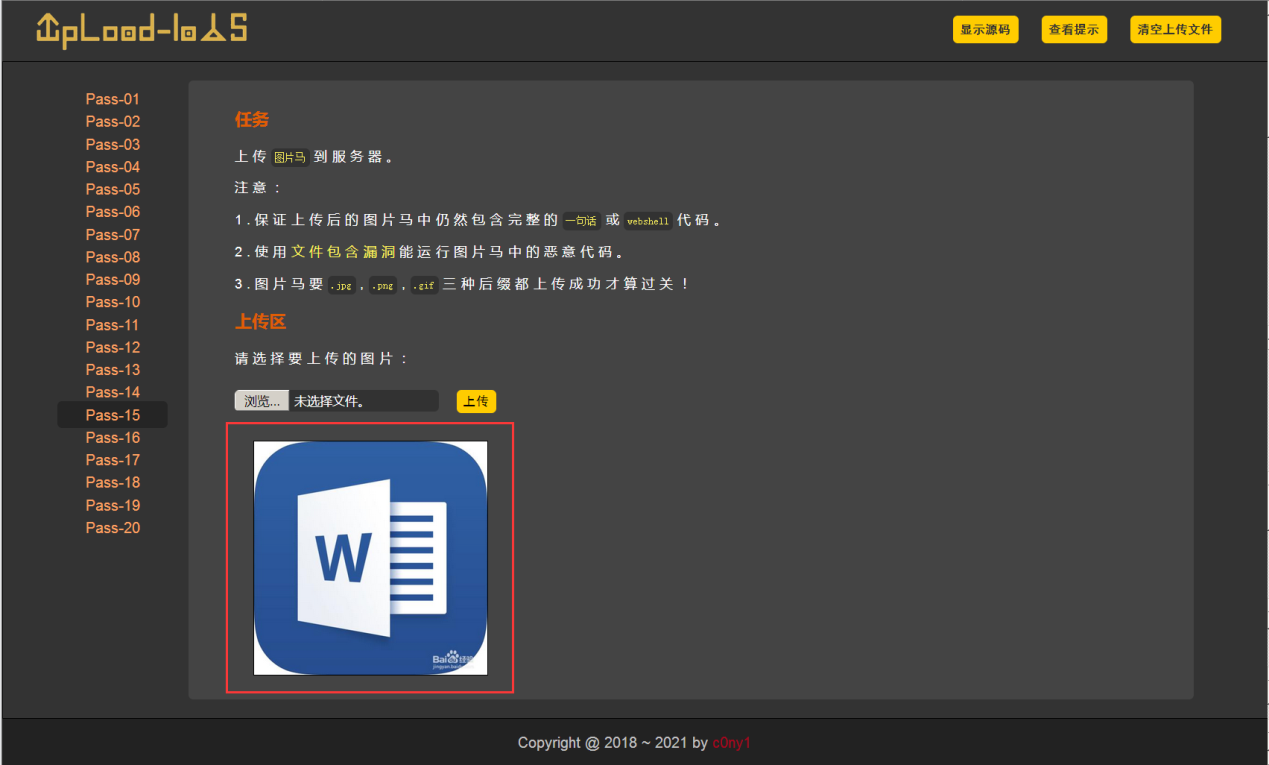Click the 查看提示 button
1269x765 pixels.
tap(1074, 30)
